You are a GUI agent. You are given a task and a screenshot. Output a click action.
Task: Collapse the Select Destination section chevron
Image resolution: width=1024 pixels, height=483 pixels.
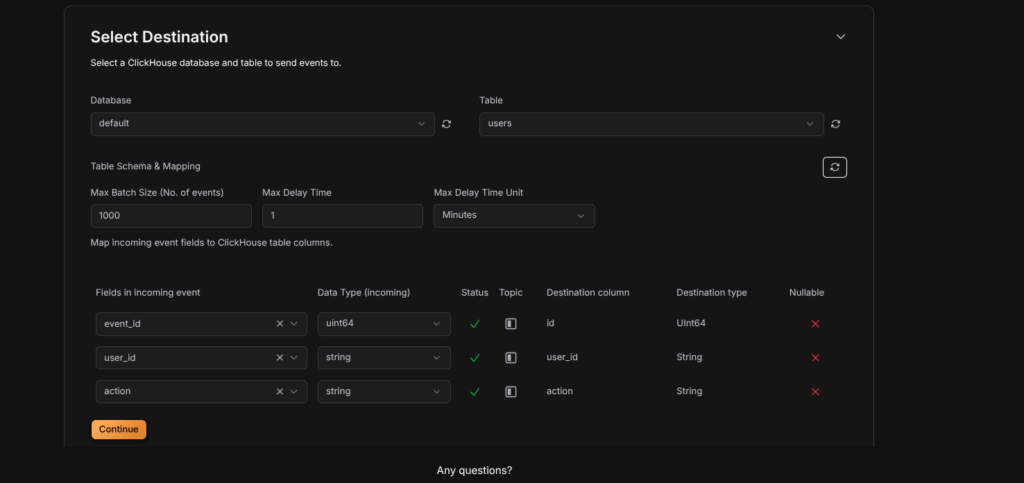841,37
